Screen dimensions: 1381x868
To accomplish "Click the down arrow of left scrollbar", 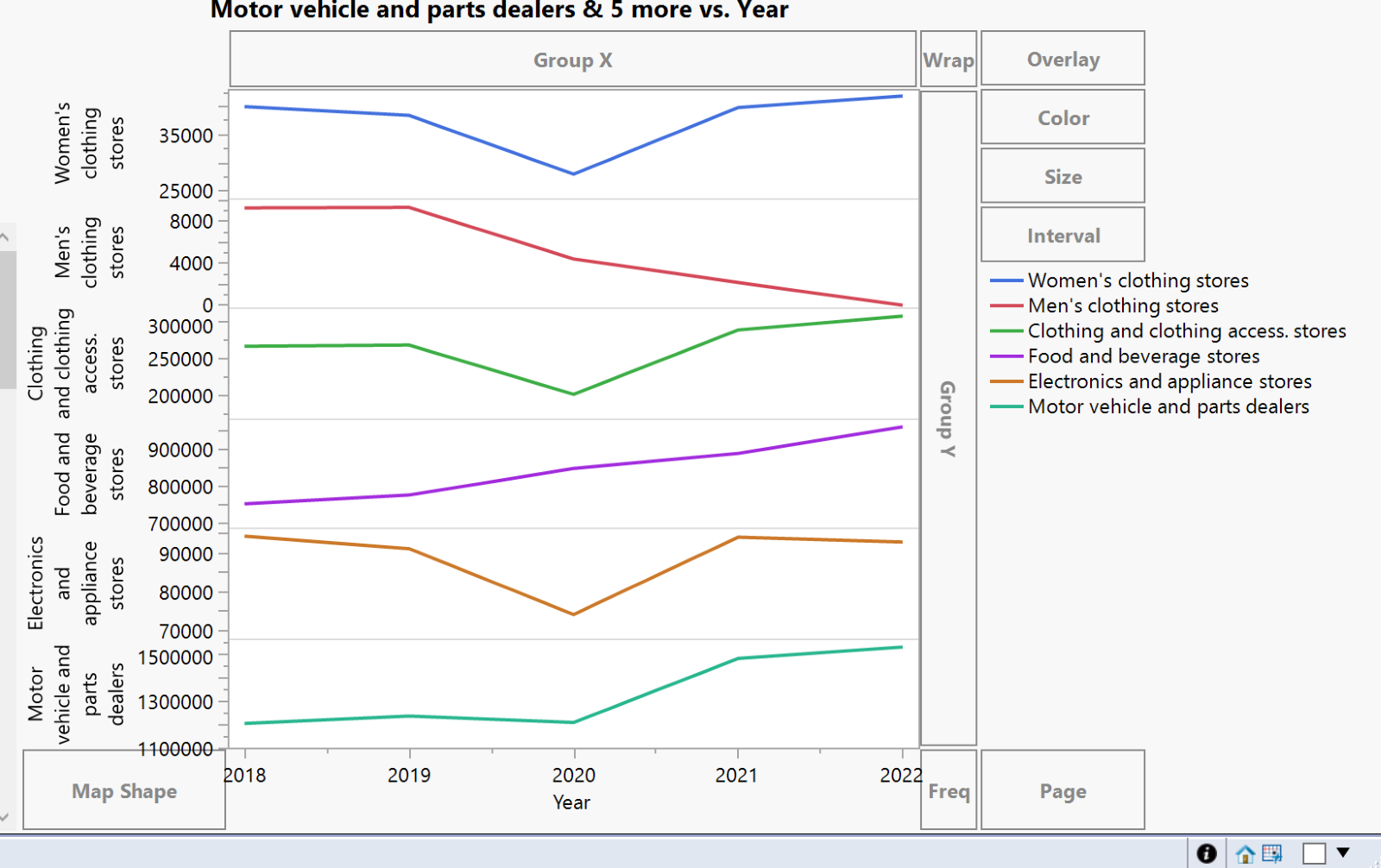I will pyautogui.click(x=4, y=816).
